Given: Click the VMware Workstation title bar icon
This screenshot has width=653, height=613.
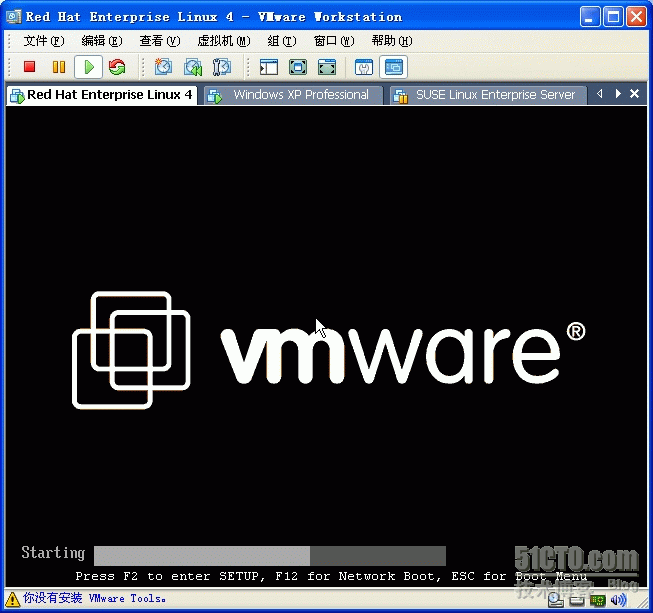Looking at the screenshot, I should point(13,17).
